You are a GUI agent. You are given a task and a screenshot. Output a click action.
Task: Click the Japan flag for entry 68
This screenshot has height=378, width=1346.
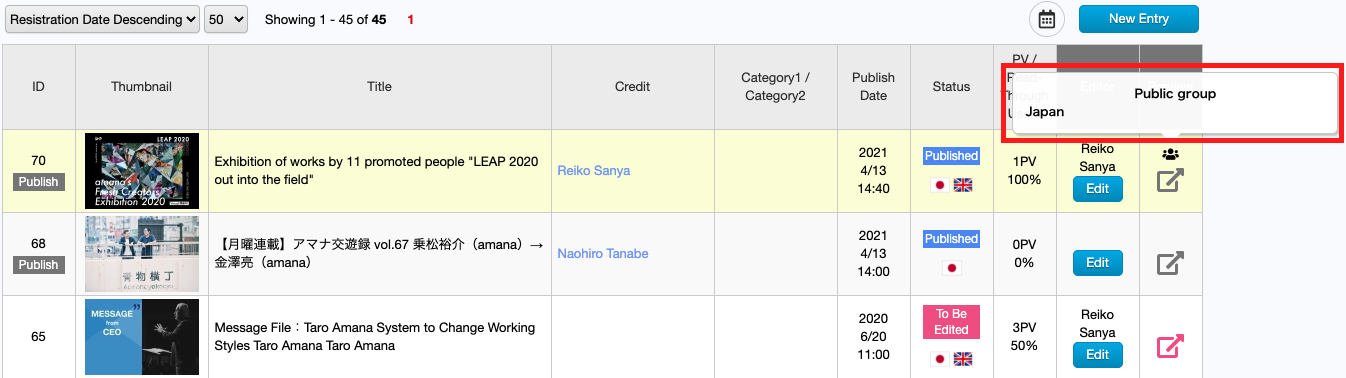tap(951, 268)
